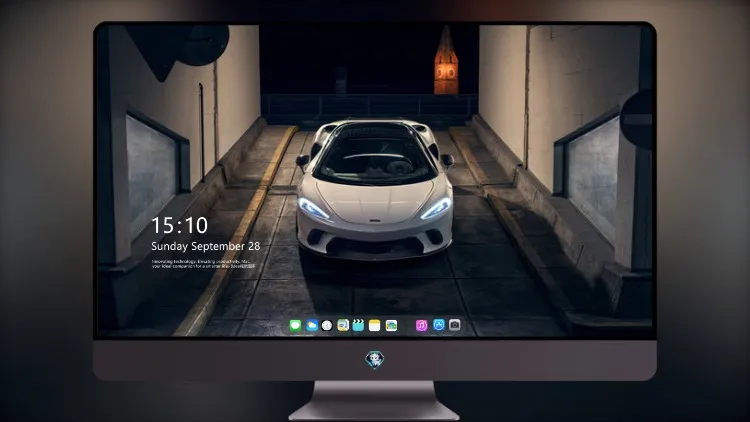Select the Sunday September 28 date text
Image resolution: width=750 pixels, height=422 pixels.
(206, 246)
